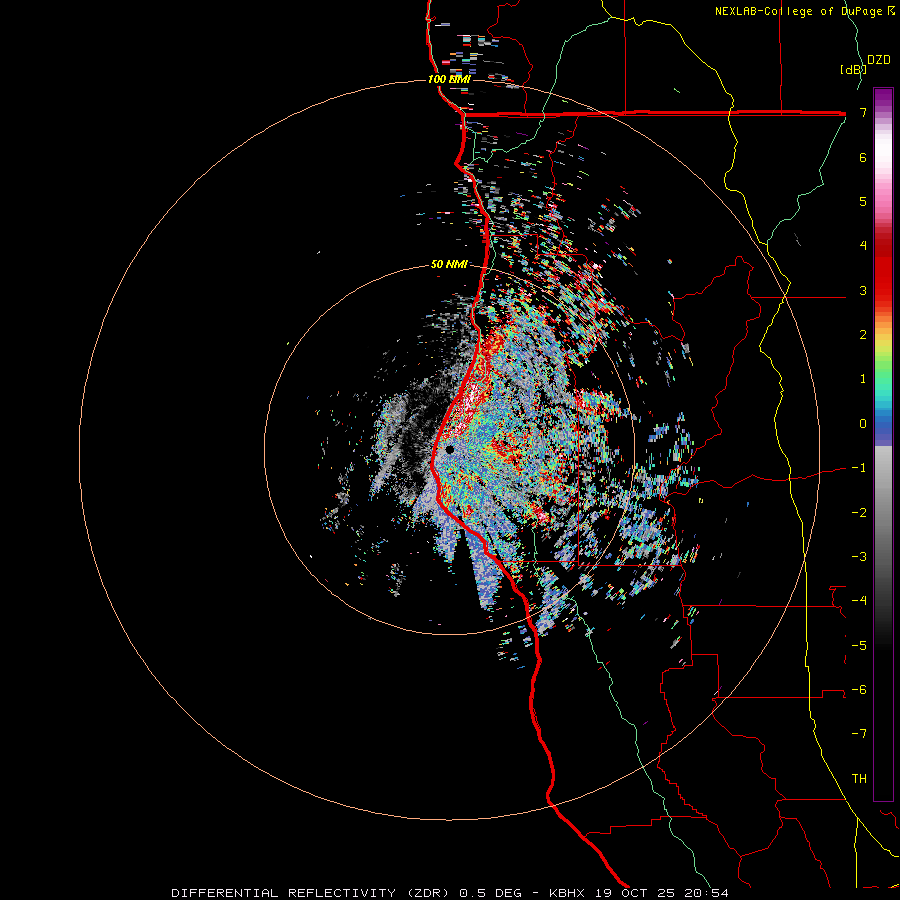The image size is (900, 900).
Task: Click the Differential Reflectivity caption at bottom
Action: coord(450,893)
